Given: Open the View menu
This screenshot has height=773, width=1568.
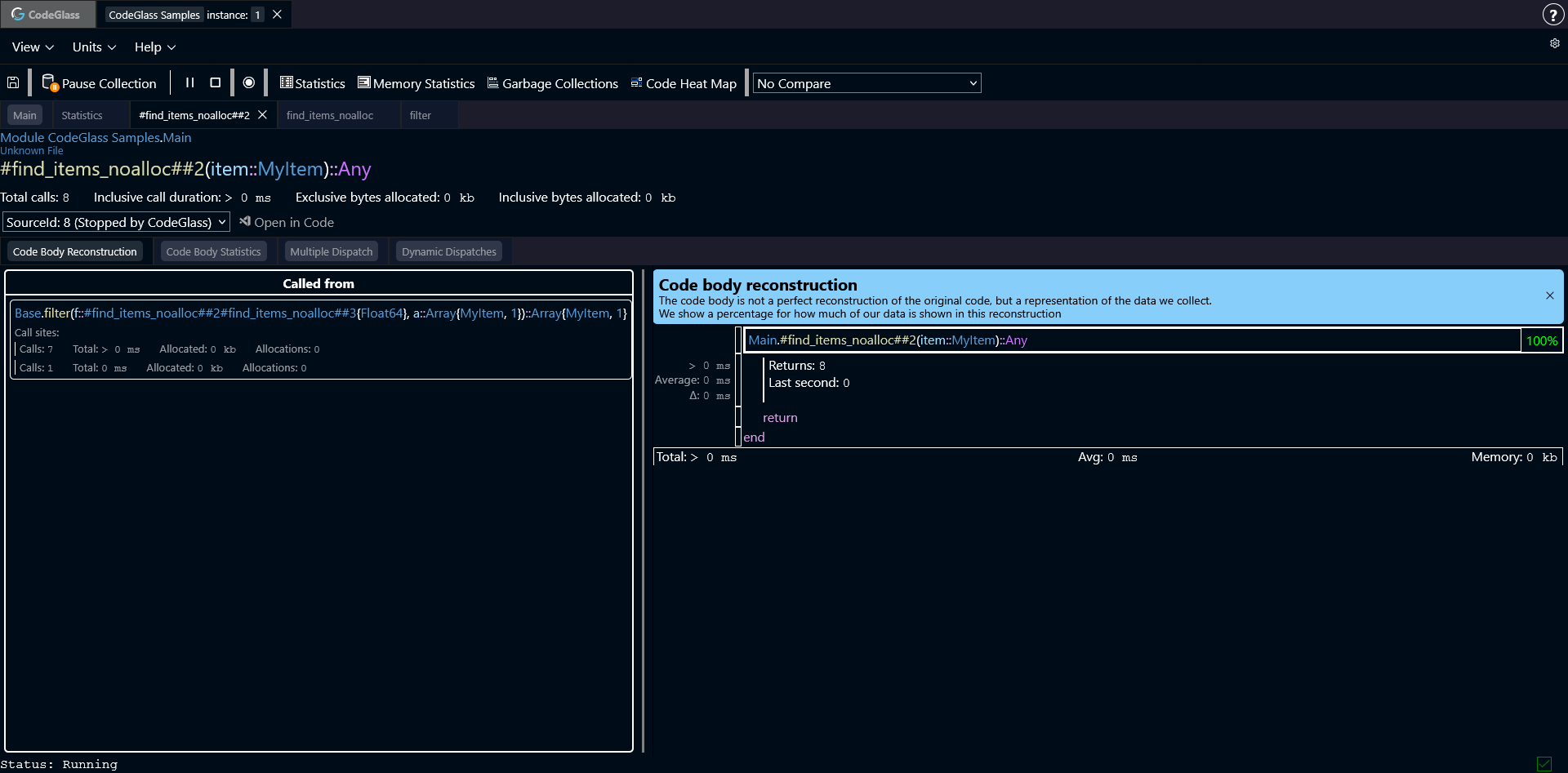Looking at the screenshot, I should (x=27, y=47).
